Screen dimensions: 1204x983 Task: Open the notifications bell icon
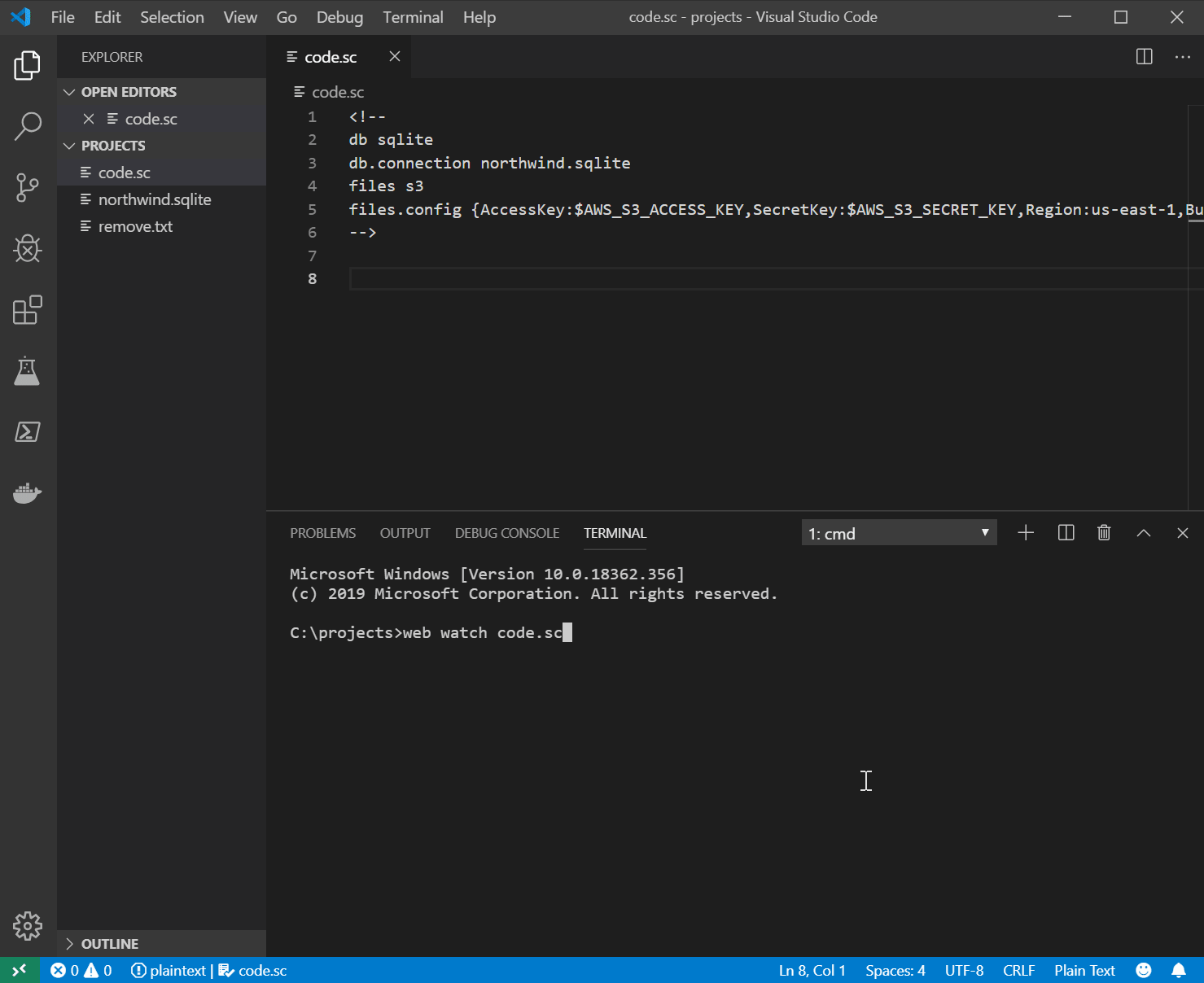1178,970
